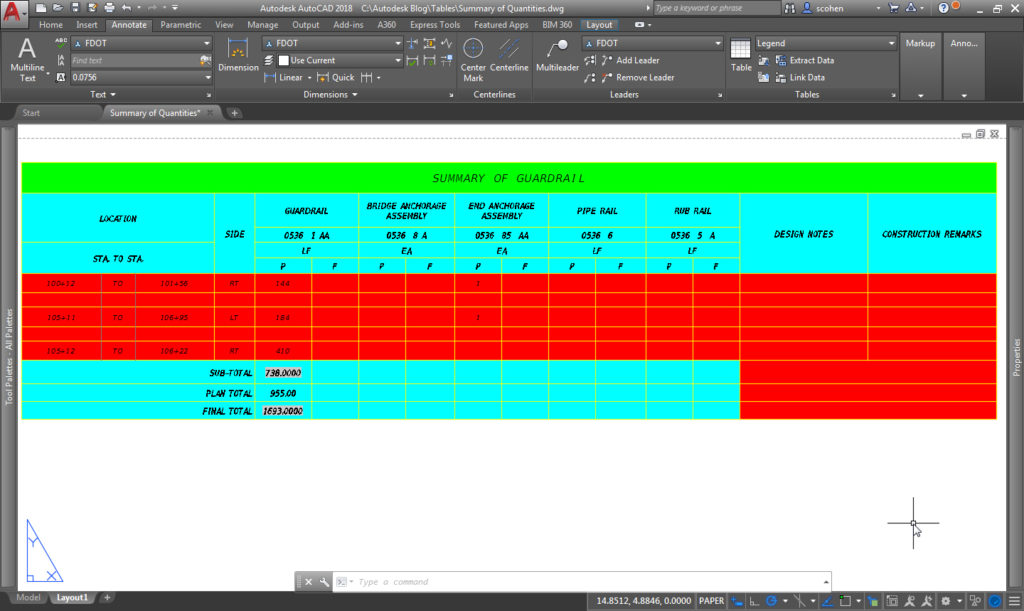The image size is (1024, 611).
Task: Toggle PAPER space on the status bar
Action: point(711,601)
